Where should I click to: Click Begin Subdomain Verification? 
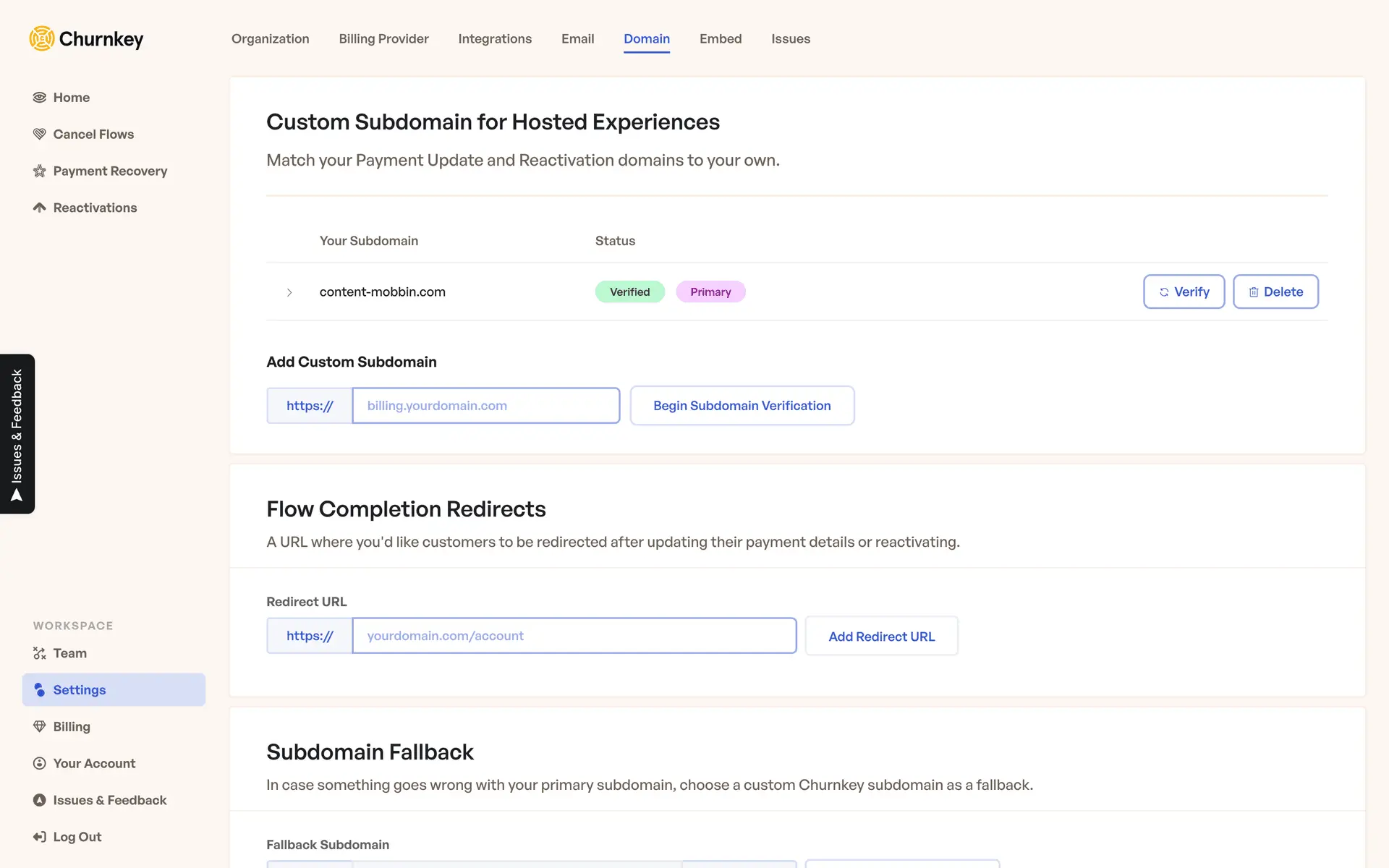[742, 406]
